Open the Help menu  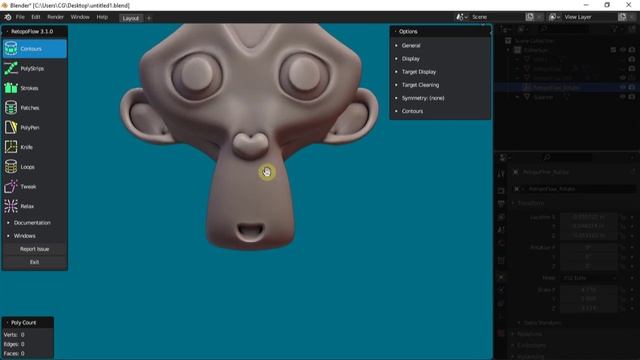[x=102, y=17]
